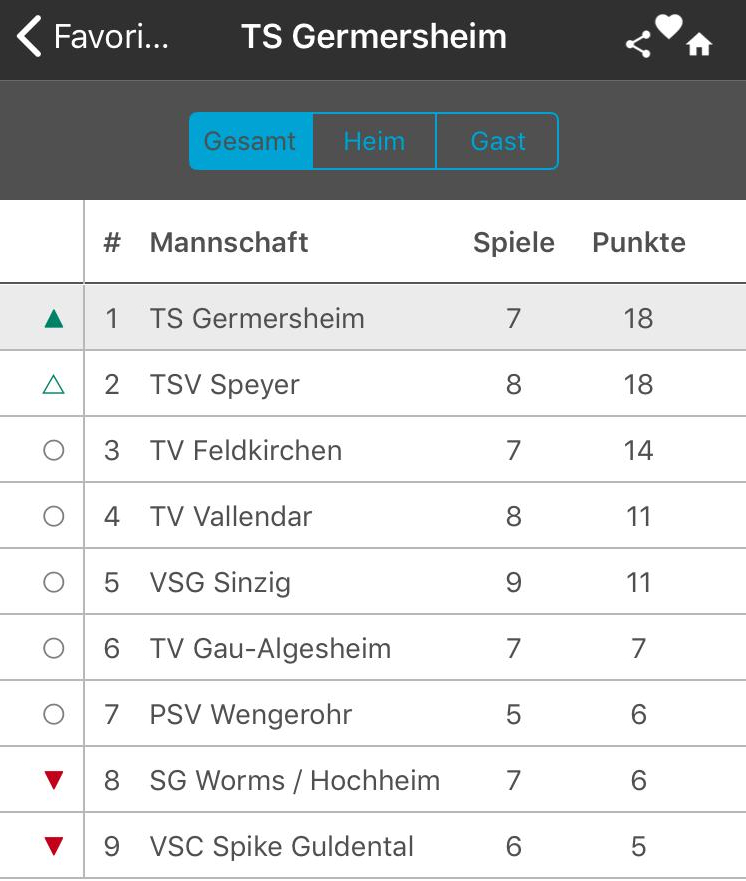This screenshot has height=881, width=746.
Task: Open TV Vallendar team row
Action: pyautogui.click(x=373, y=516)
